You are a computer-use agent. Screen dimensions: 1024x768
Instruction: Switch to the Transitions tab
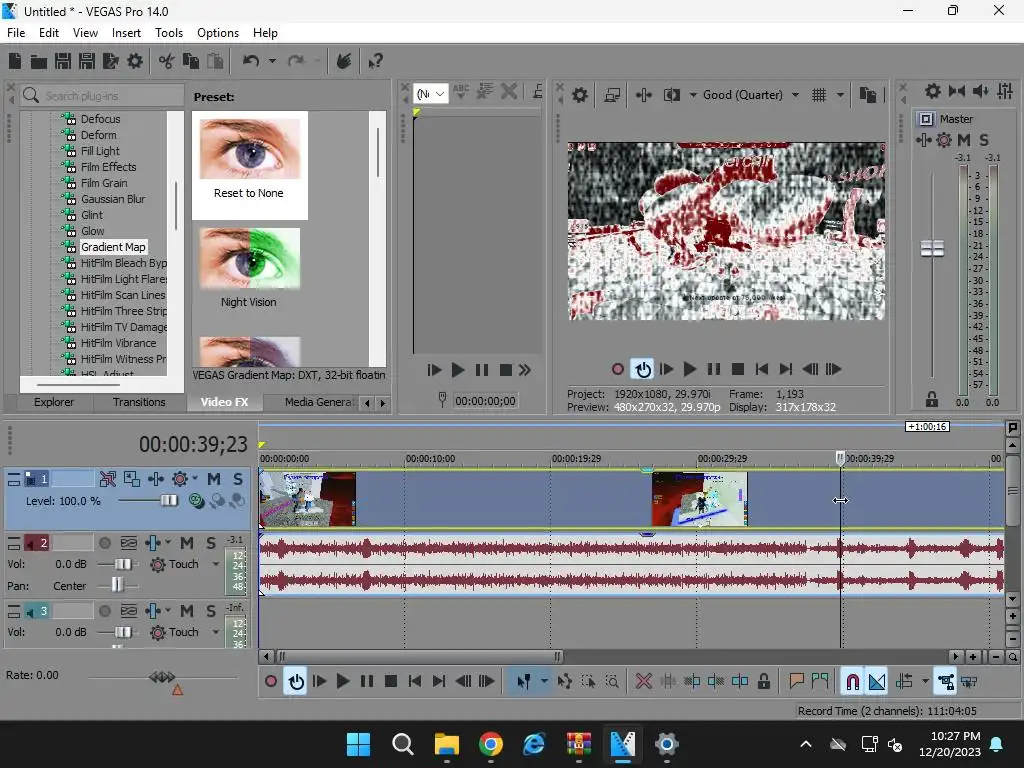pyautogui.click(x=139, y=402)
